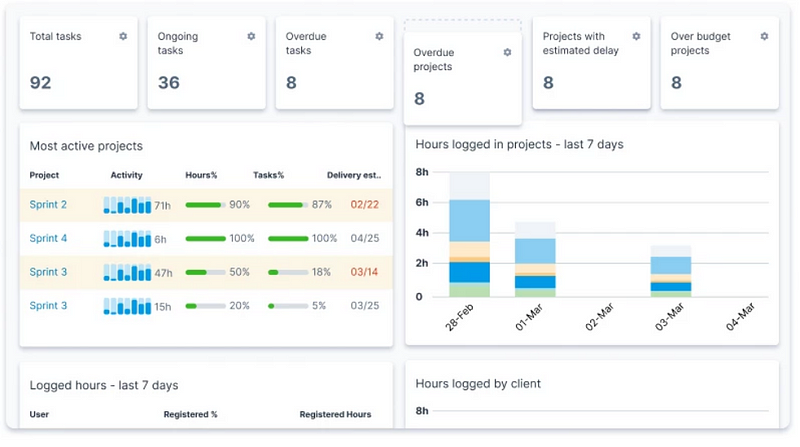Click the 5% tasks progress bar
800x447 pixels.
click(288, 306)
